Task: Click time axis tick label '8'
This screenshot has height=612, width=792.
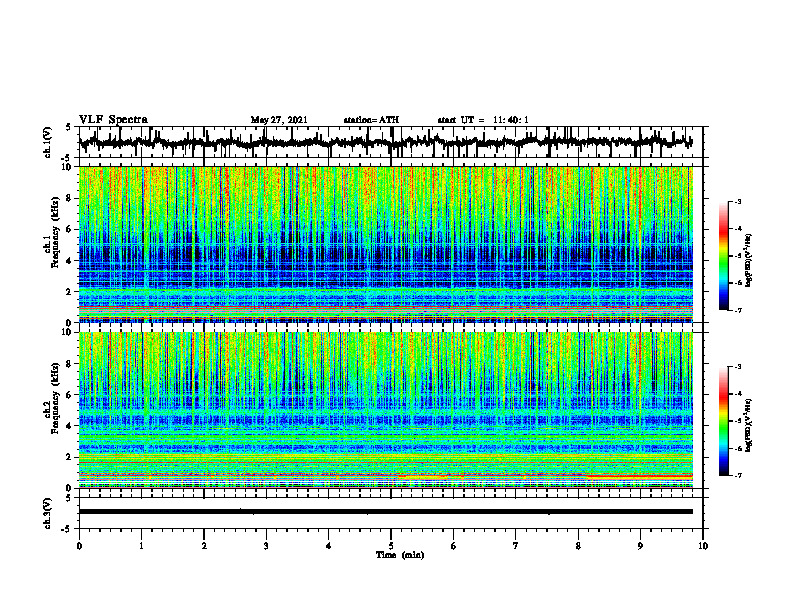Action: (x=578, y=546)
